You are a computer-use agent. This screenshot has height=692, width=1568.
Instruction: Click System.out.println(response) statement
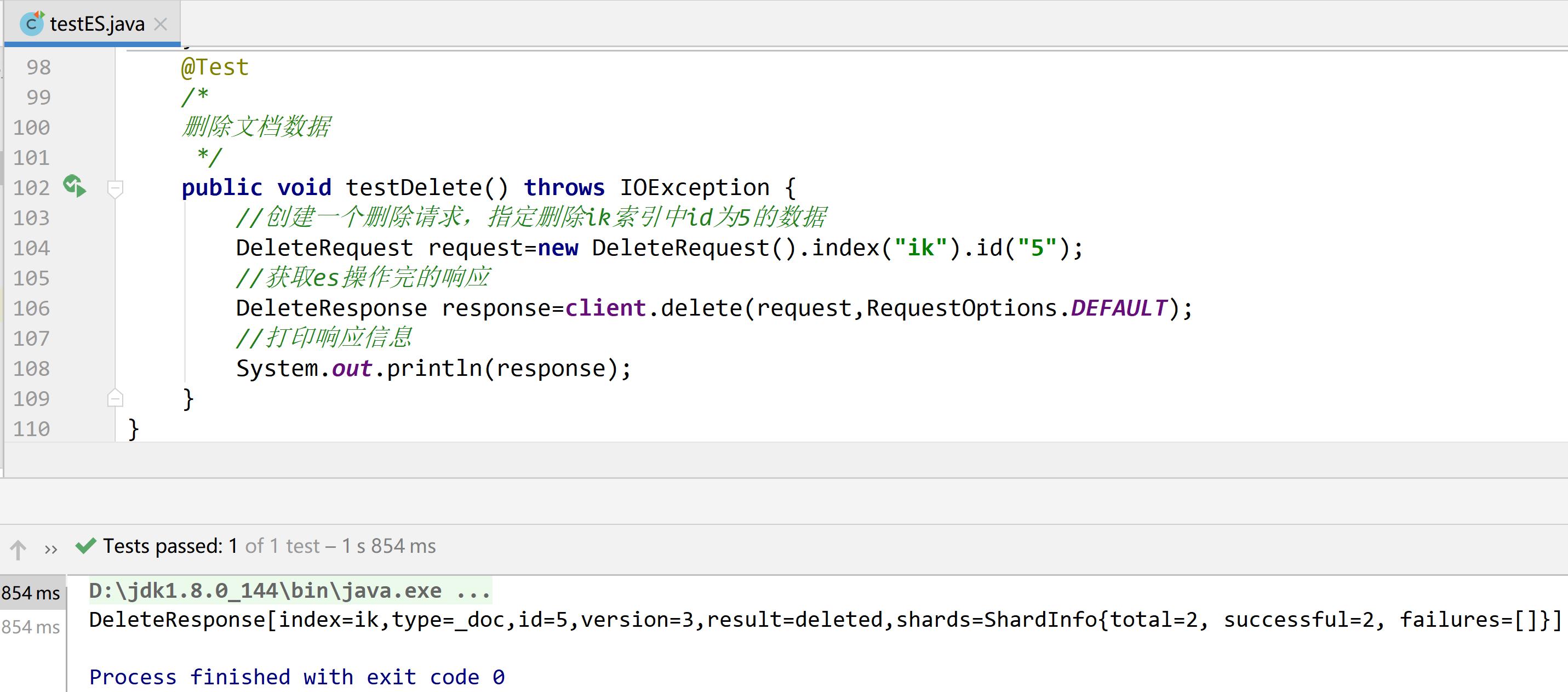click(x=434, y=368)
